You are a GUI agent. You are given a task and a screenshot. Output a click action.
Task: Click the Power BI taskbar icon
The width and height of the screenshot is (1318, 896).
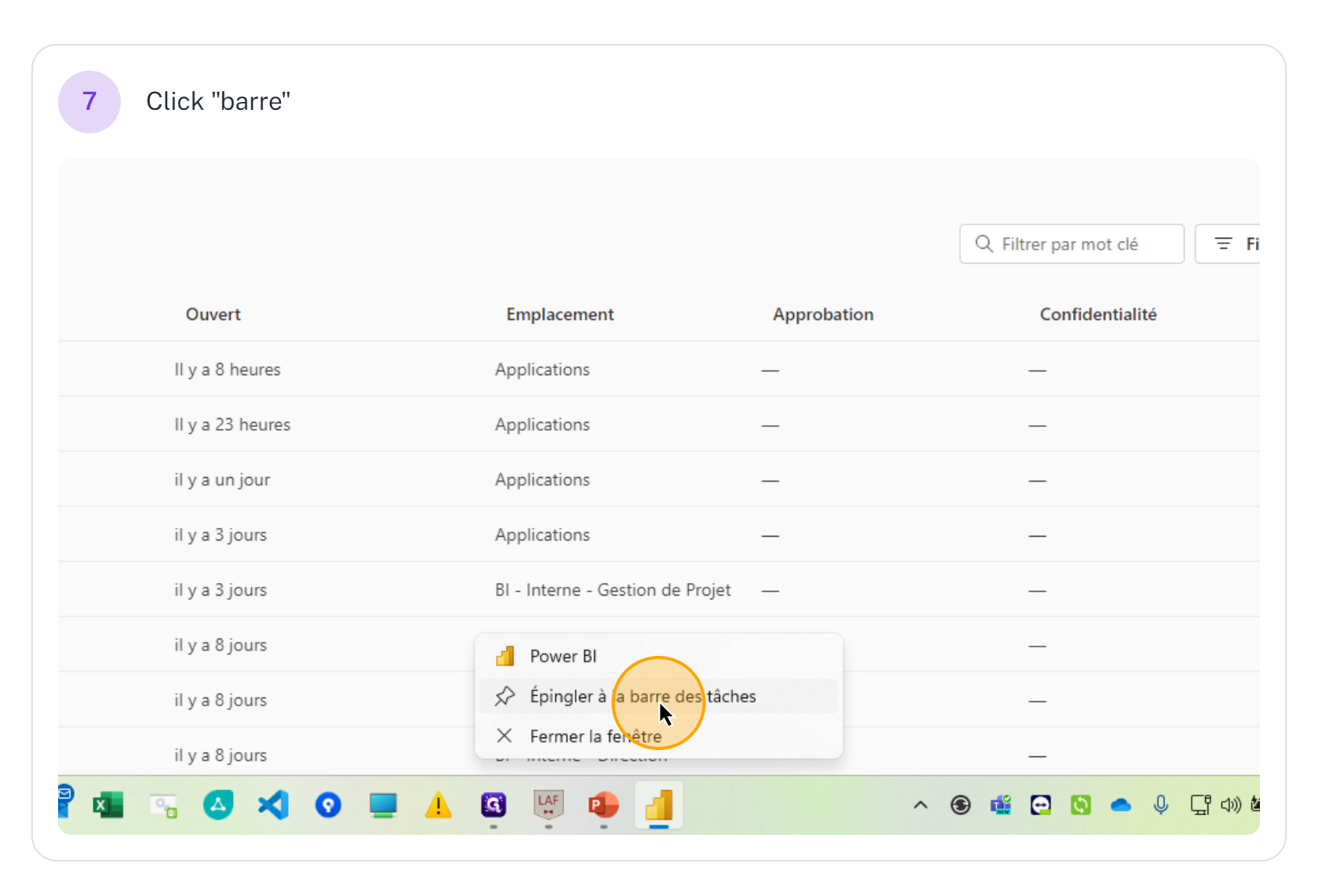pyautogui.click(x=659, y=805)
